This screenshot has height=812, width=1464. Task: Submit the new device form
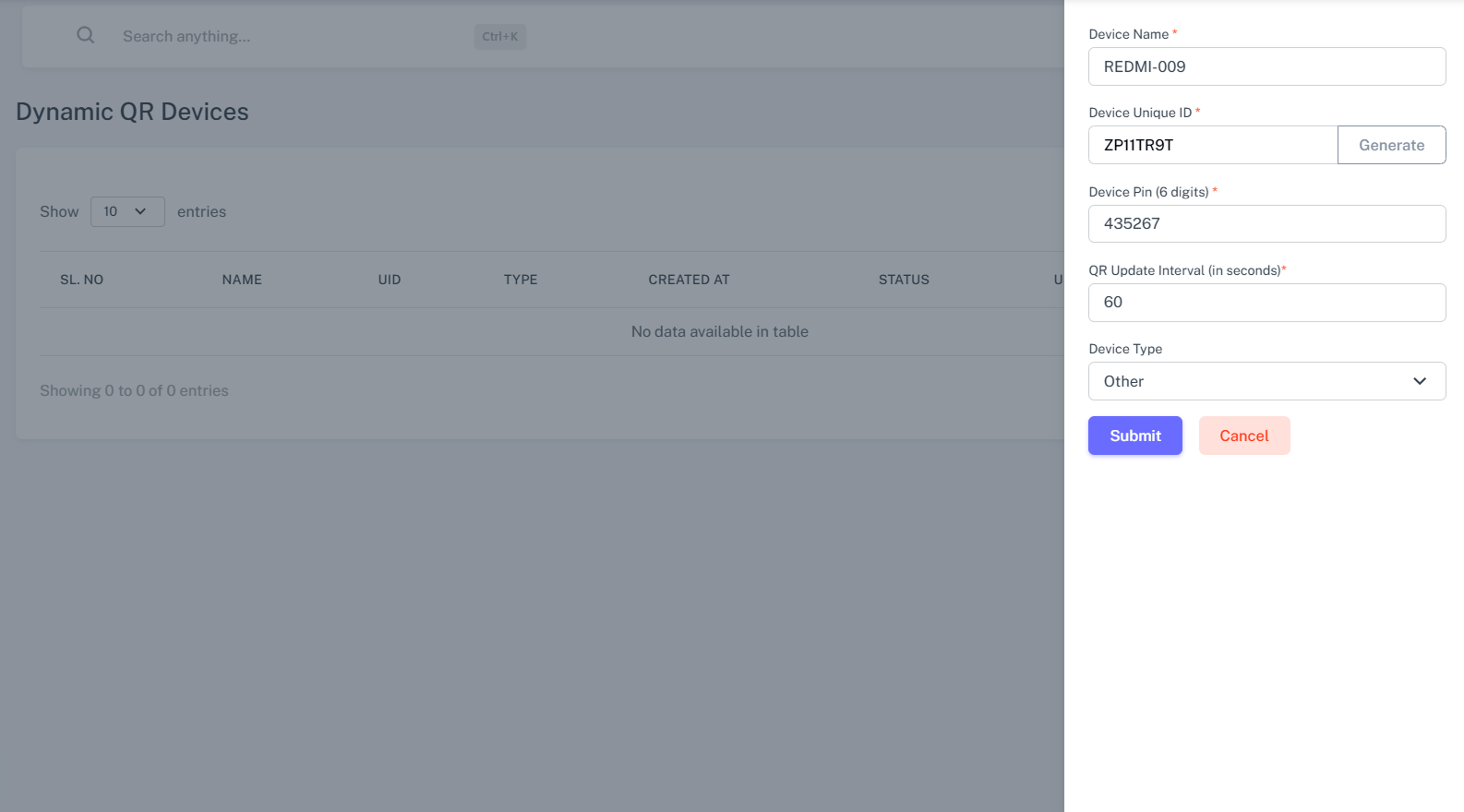point(1134,436)
